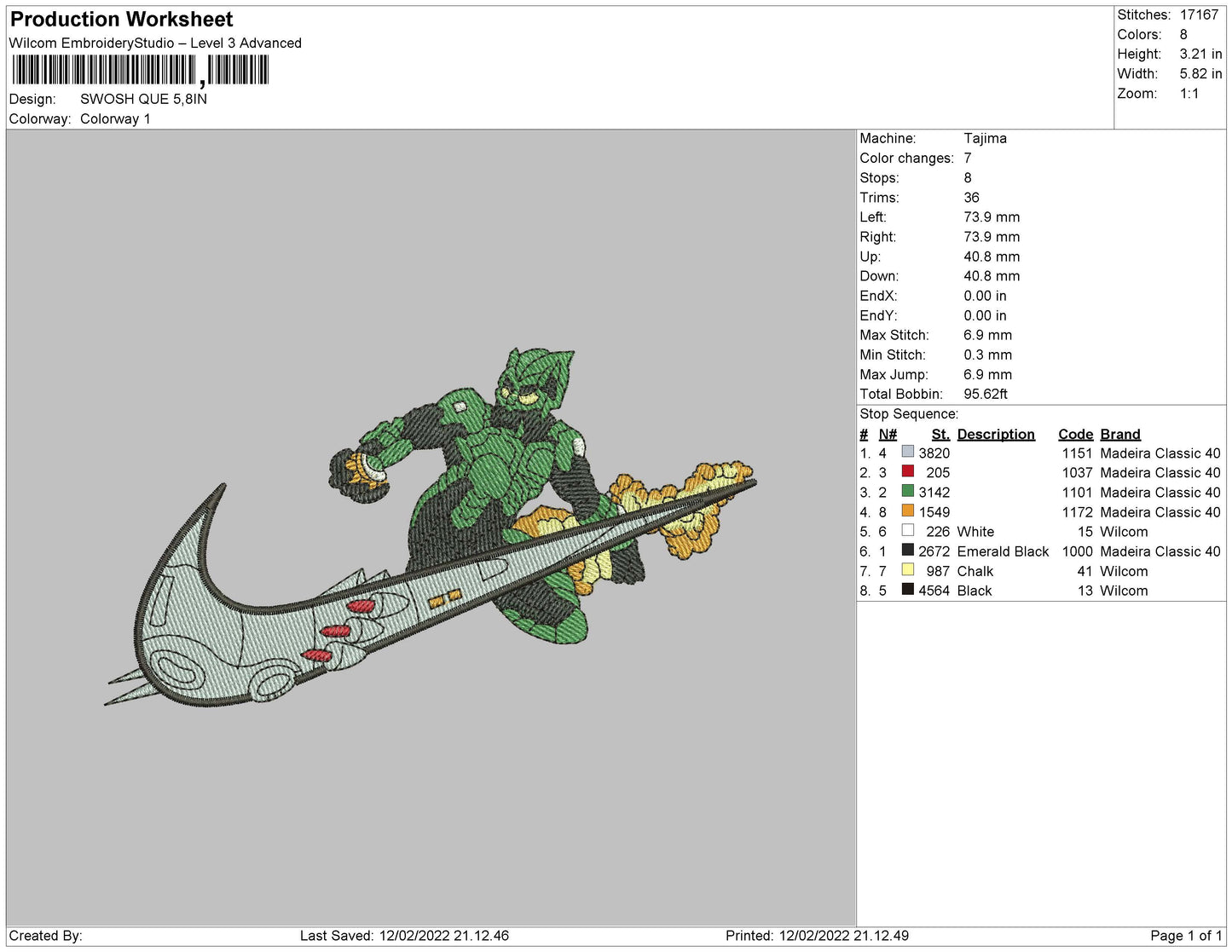
Task: Click the underlined Description column header
Action: pyautogui.click(x=995, y=434)
